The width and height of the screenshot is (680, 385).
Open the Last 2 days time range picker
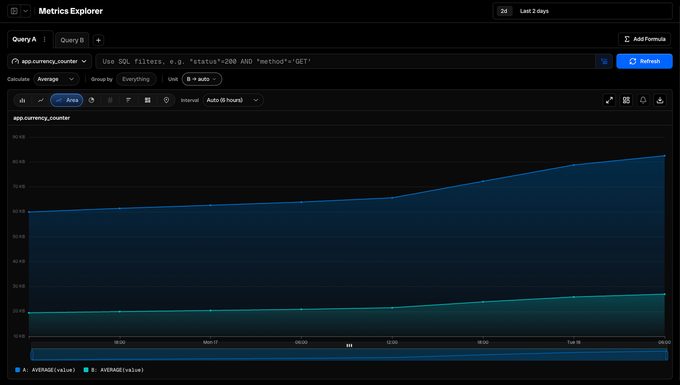[582, 11]
